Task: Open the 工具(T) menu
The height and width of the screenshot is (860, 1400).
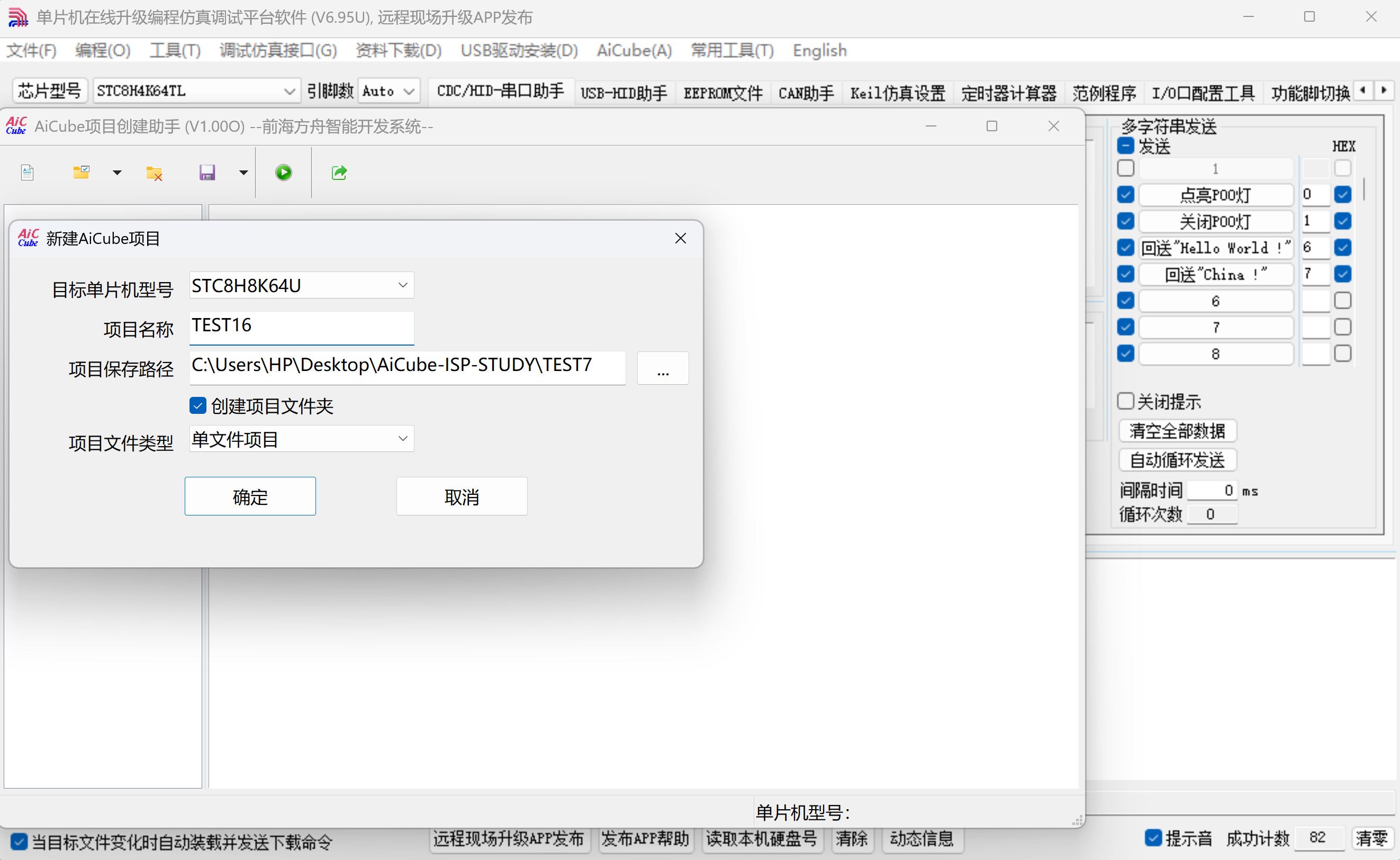Action: (x=175, y=50)
